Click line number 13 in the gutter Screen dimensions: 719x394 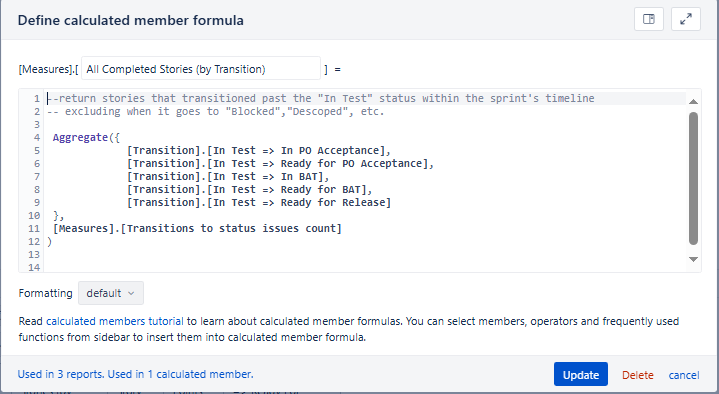(34, 255)
